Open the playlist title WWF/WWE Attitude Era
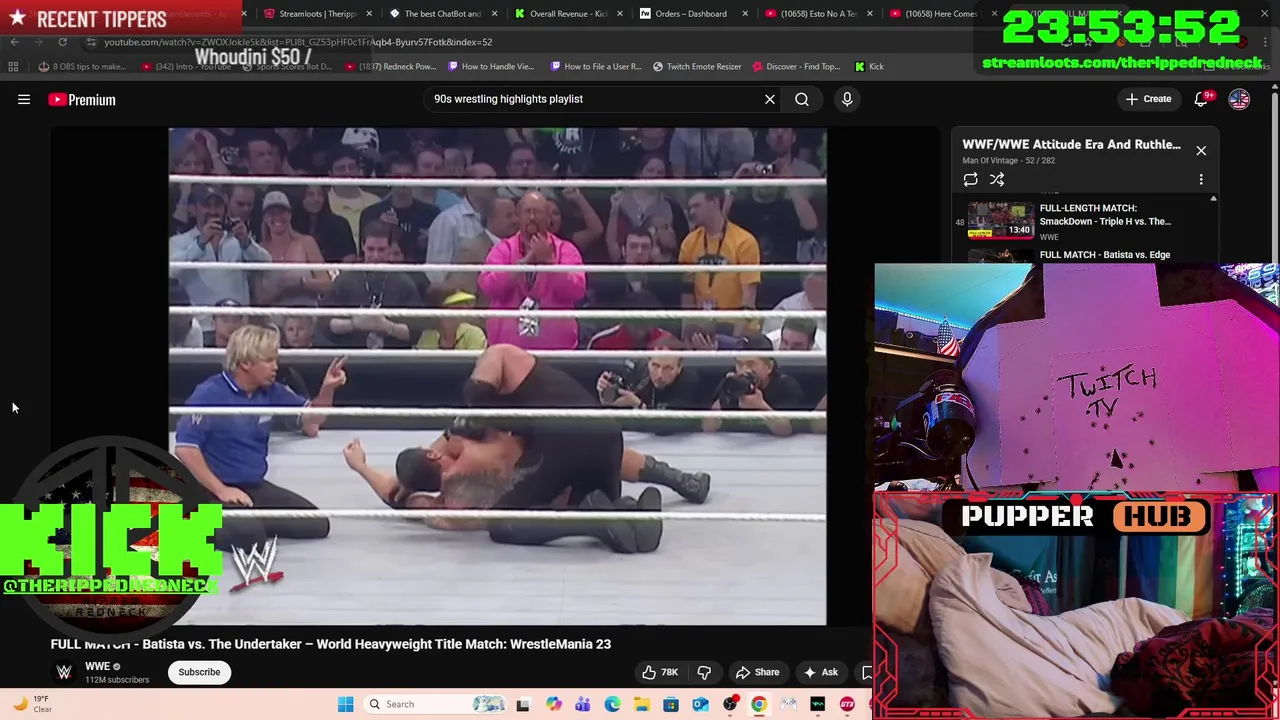The width and height of the screenshot is (1280, 720). [x=1071, y=144]
